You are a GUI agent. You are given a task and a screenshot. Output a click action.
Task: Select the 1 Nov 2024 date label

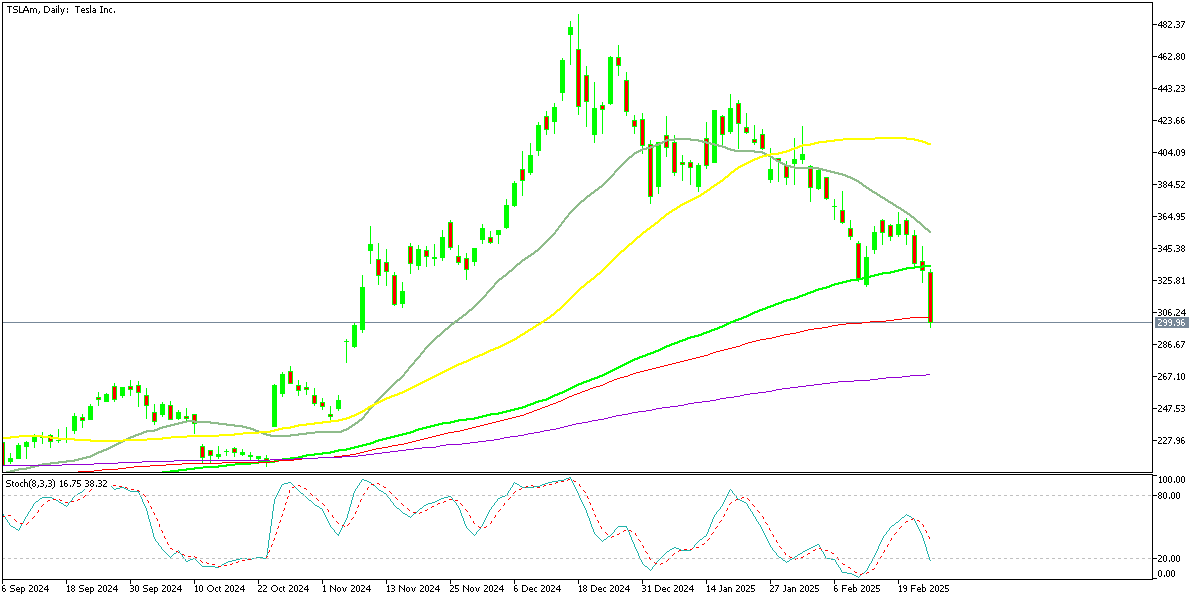pyautogui.click(x=347, y=590)
